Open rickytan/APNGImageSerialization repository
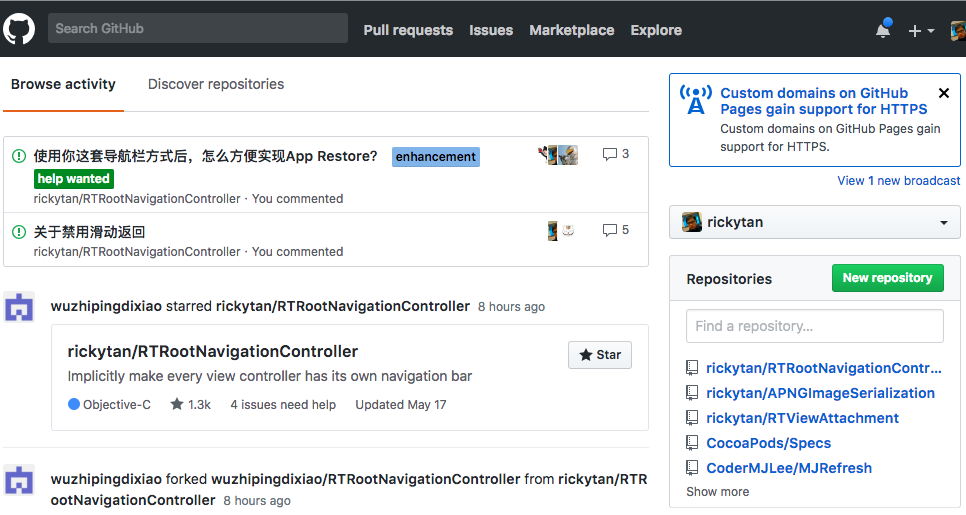 (820, 393)
